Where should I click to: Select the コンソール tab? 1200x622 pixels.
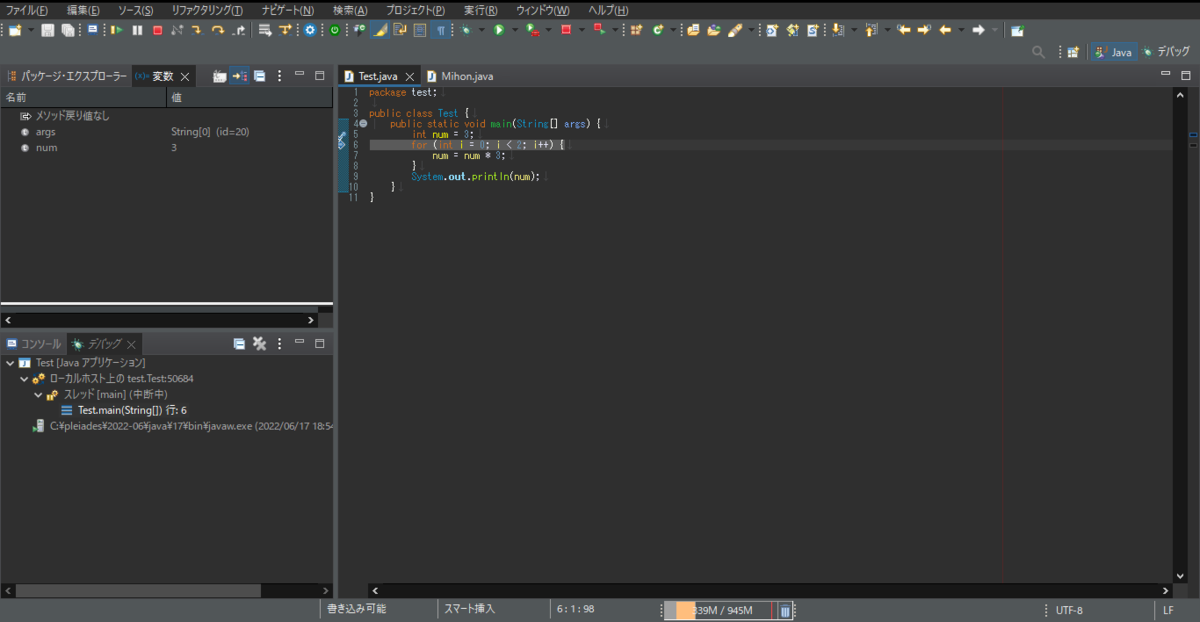click(x=34, y=343)
